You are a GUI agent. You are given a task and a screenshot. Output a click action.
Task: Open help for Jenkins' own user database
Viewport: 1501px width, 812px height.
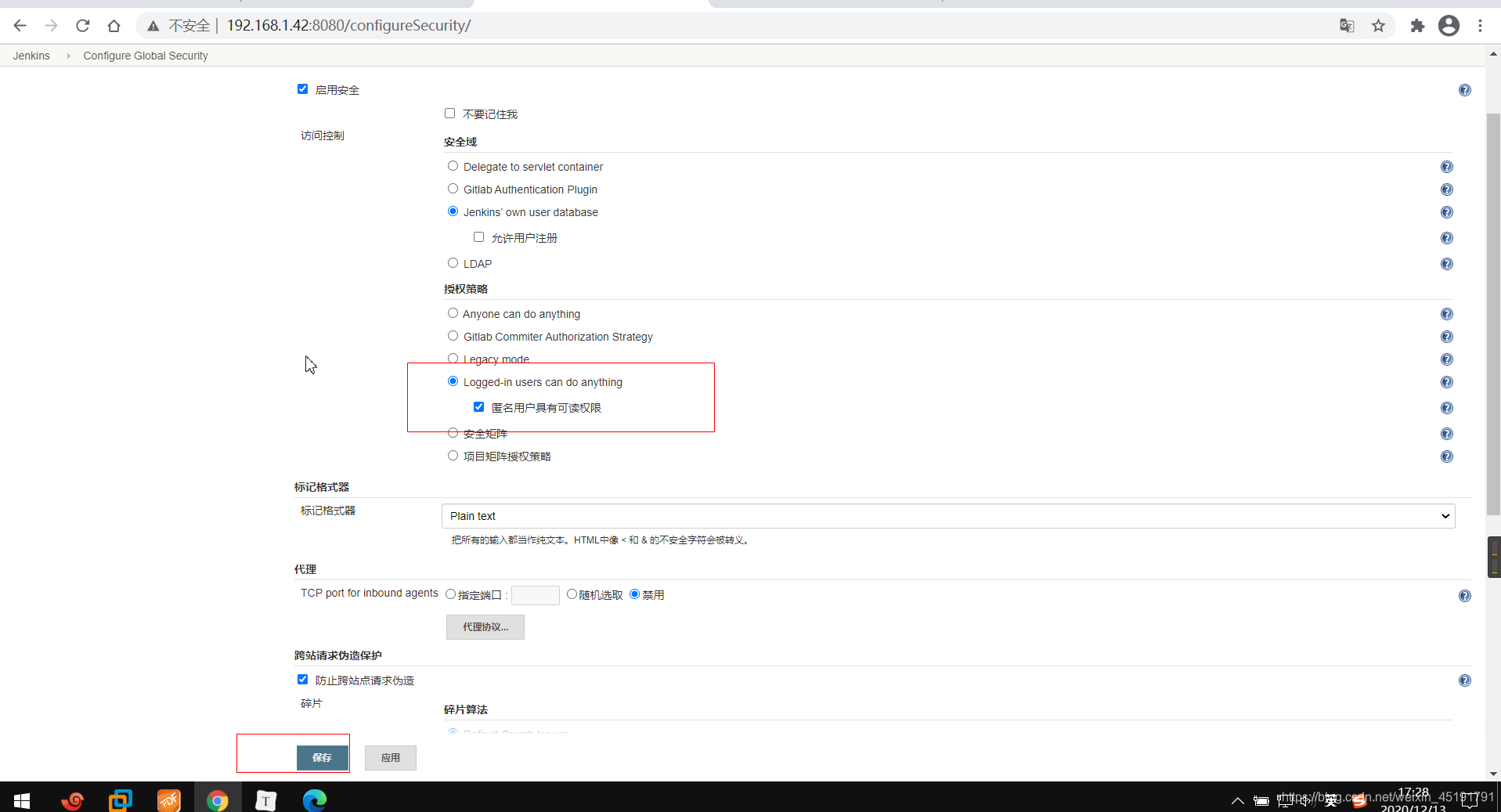[1447, 212]
